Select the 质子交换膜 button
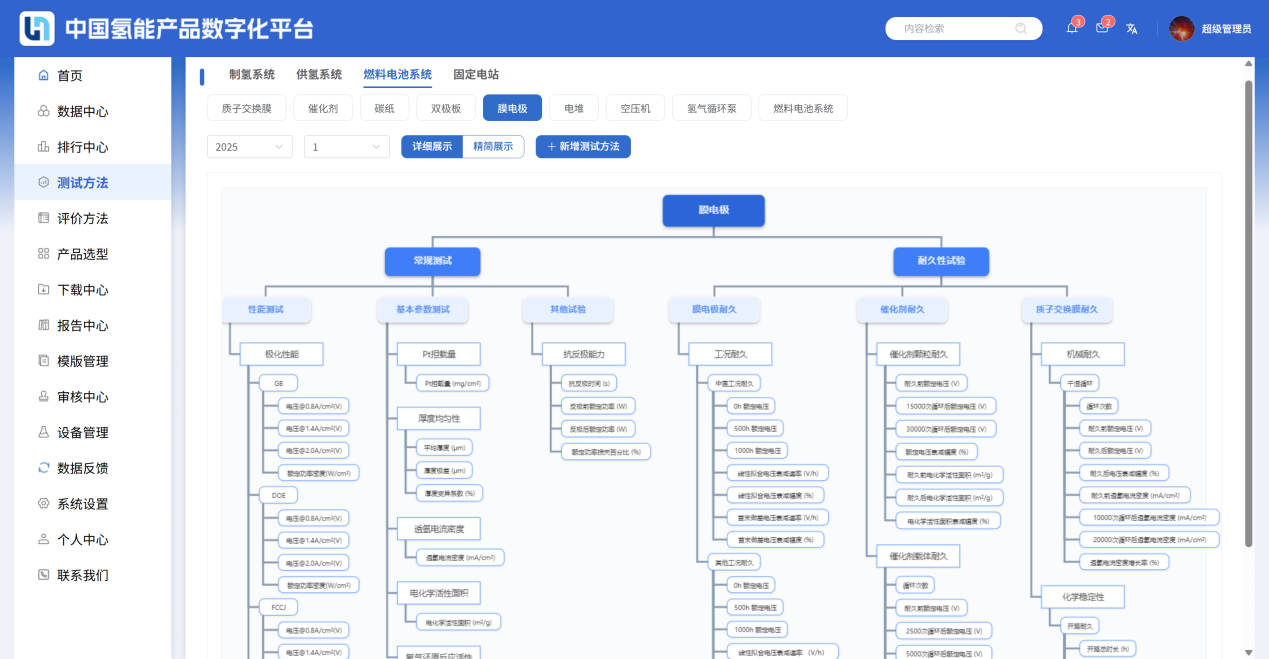Screen dimensions: 1269x659 (x=246, y=108)
